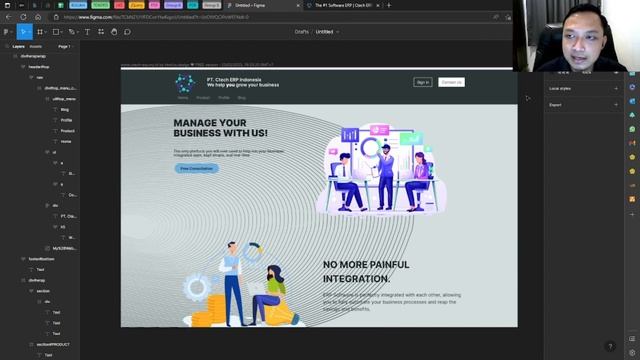This screenshot has height=360, width=640.
Task: Click the webcam video thumbnail
Action: [576, 36]
